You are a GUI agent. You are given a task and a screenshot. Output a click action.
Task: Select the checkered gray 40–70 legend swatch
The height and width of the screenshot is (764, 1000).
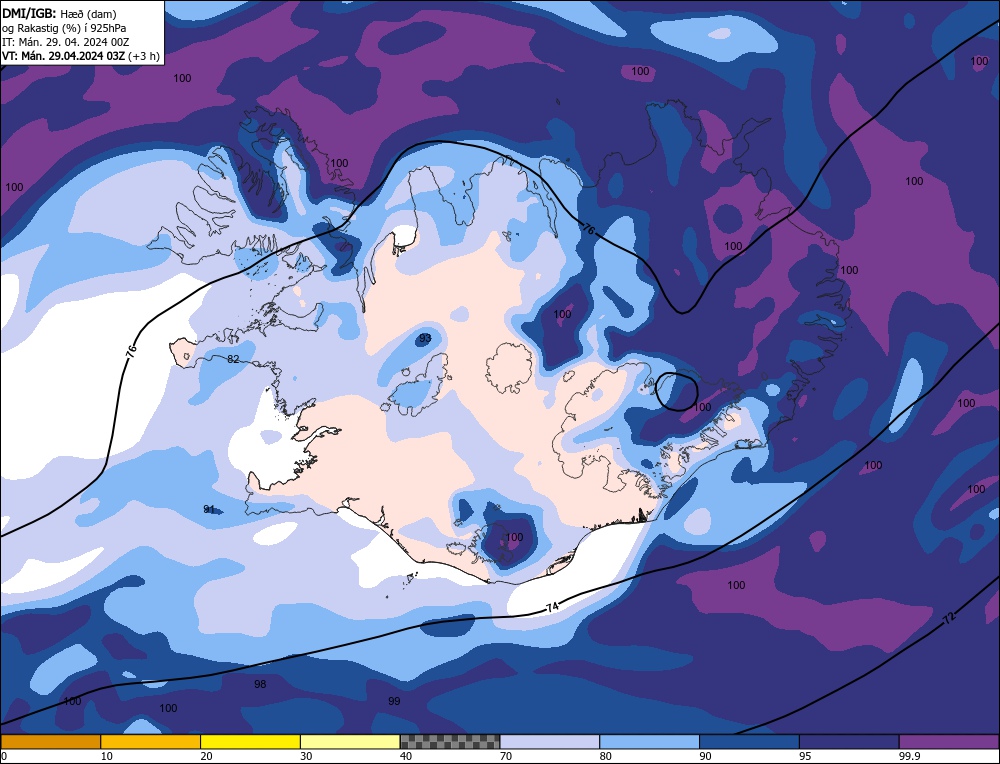(x=450, y=742)
